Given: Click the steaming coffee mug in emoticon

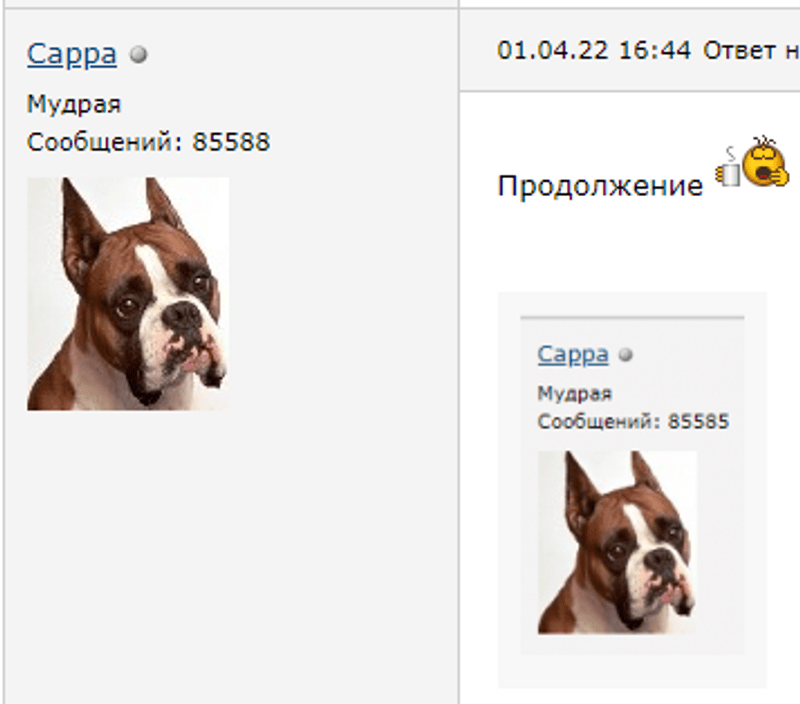Looking at the screenshot, I should (x=728, y=171).
